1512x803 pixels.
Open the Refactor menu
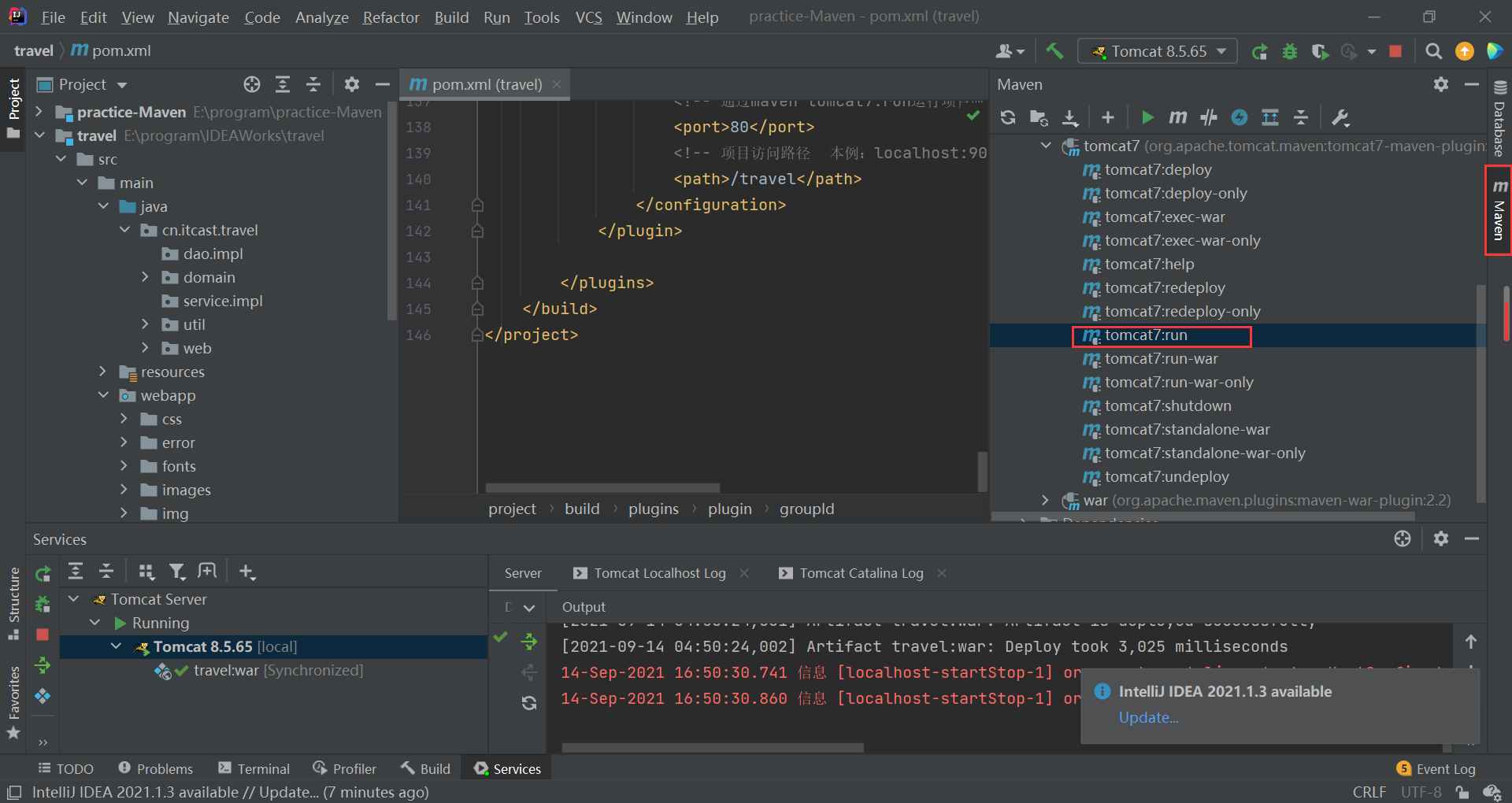coord(391,17)
